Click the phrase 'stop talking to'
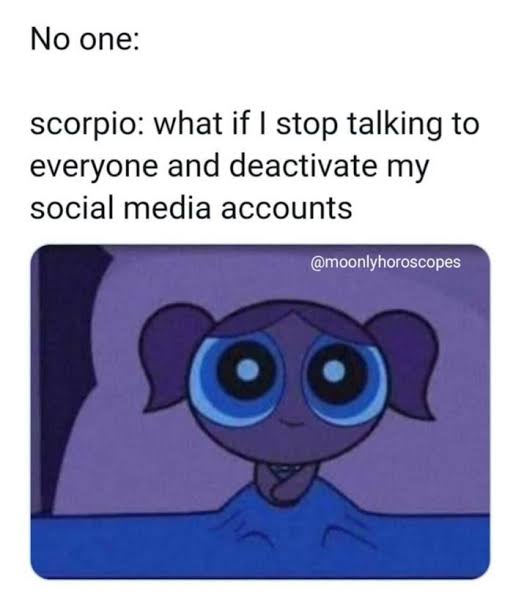The image size is (513, 598). click(378, 125)
